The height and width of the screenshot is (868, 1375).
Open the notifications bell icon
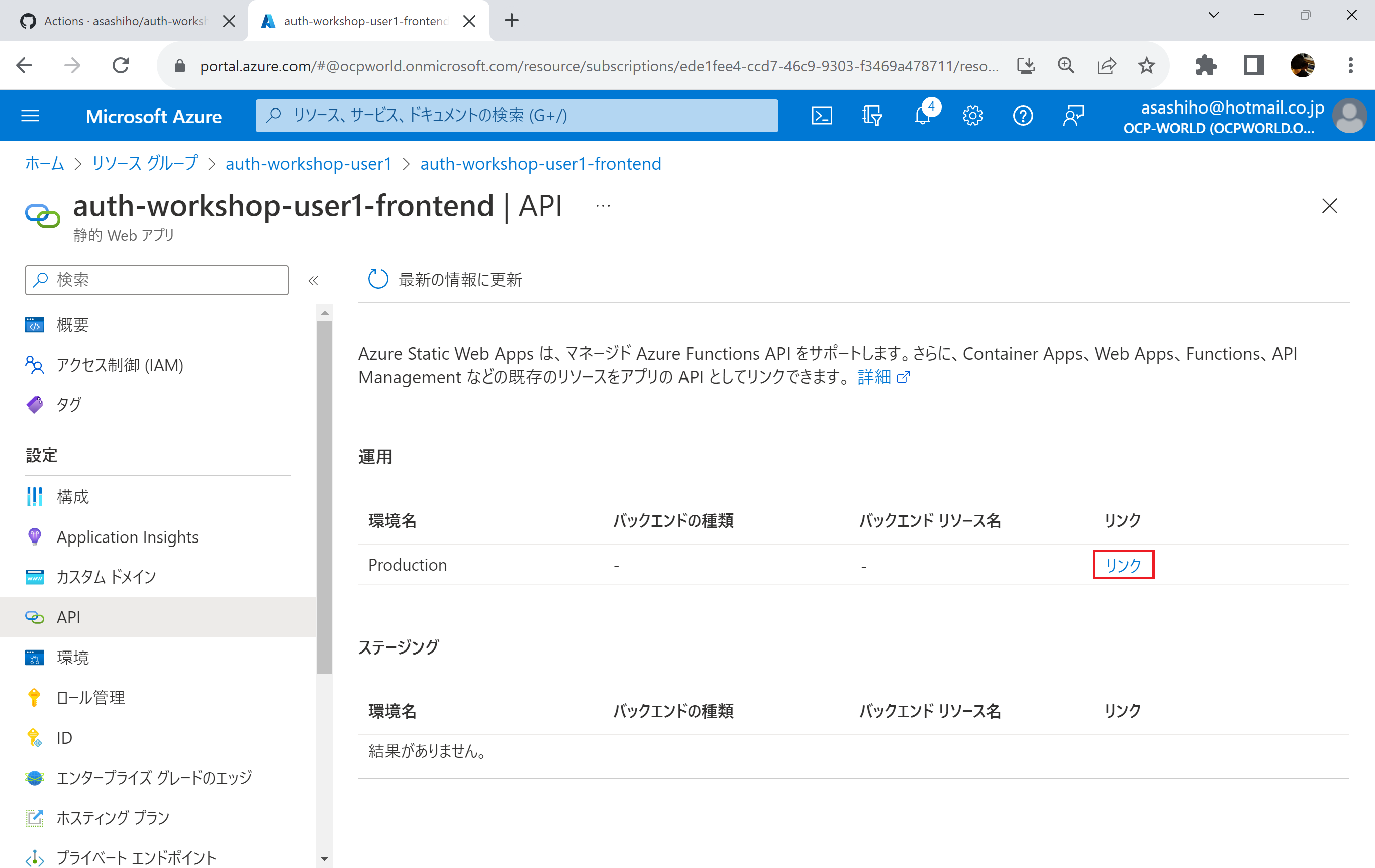[x=923, y=115]
